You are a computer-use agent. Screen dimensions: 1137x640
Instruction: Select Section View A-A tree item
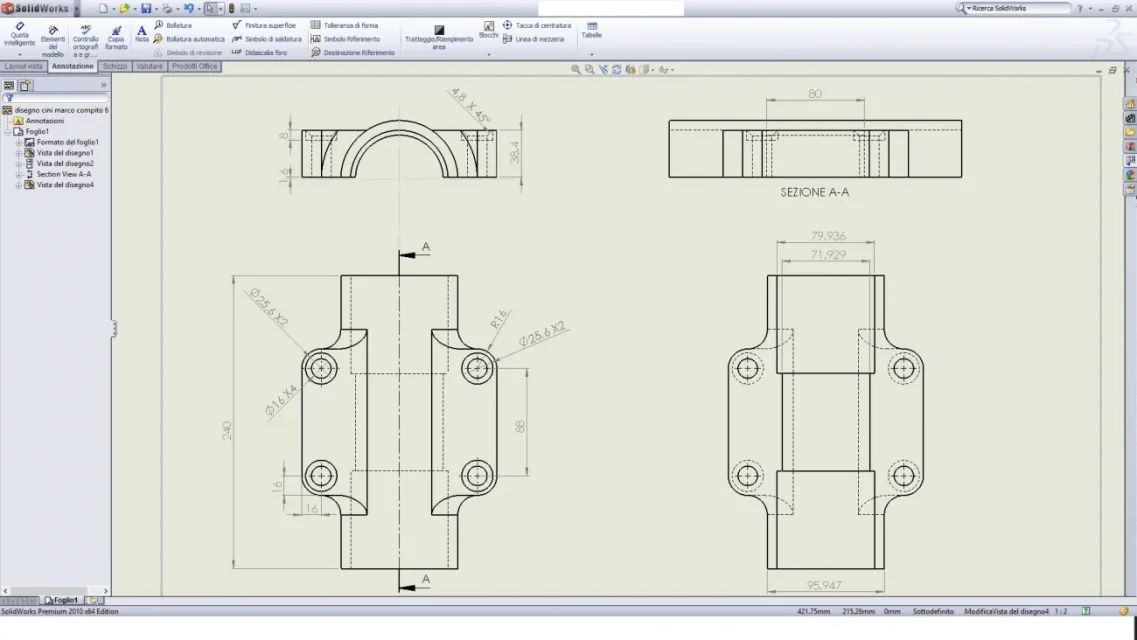tap(58, 175)
